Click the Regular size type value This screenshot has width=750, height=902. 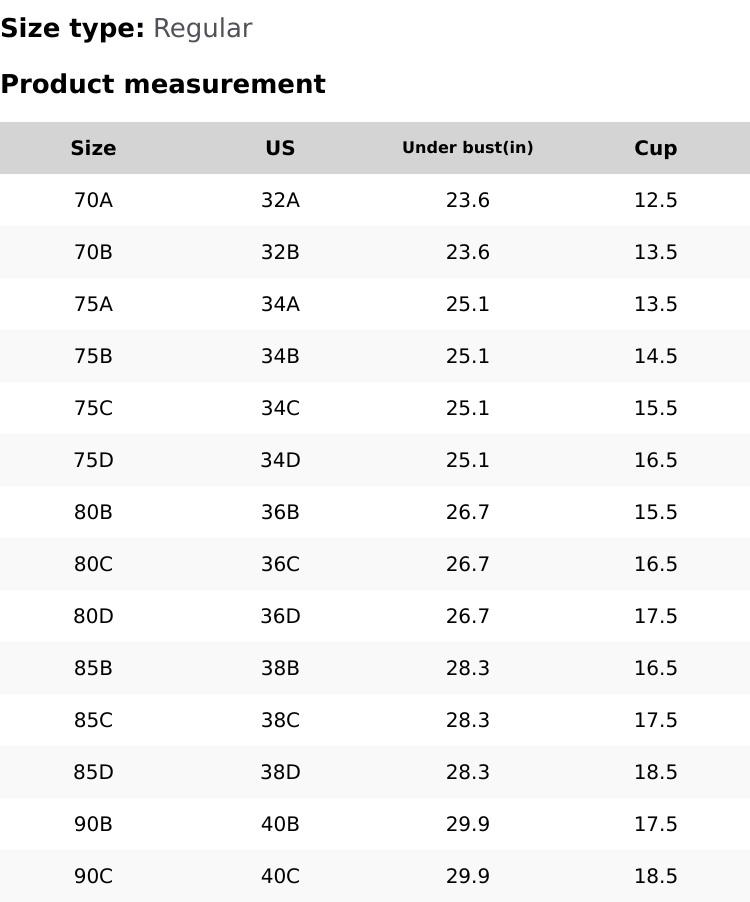[202, 29]
